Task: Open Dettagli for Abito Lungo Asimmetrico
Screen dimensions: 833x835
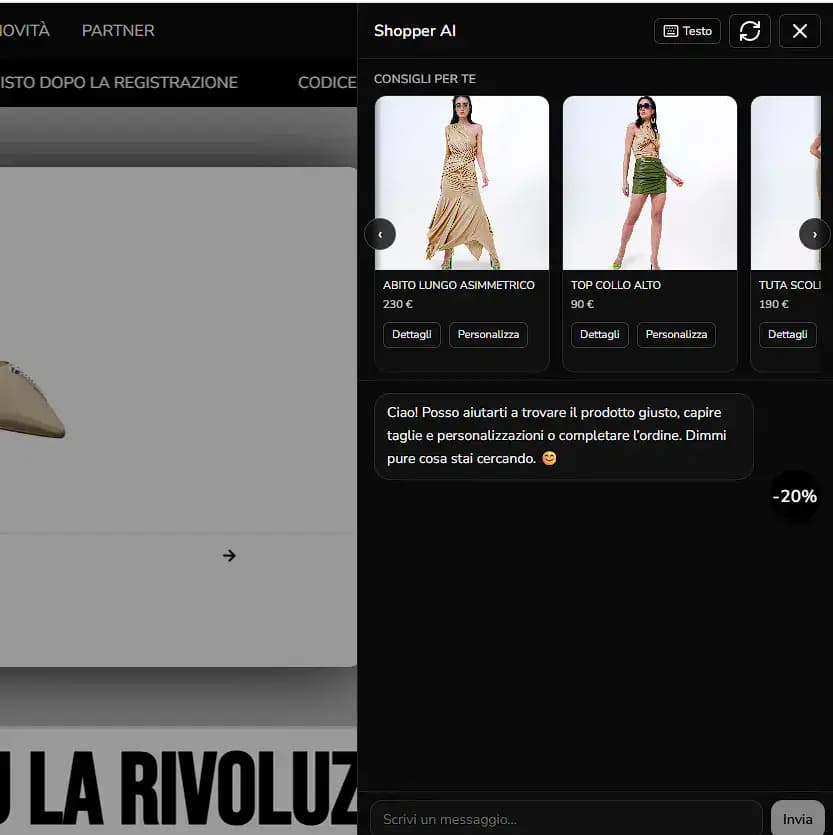Action: click(411, 334)
